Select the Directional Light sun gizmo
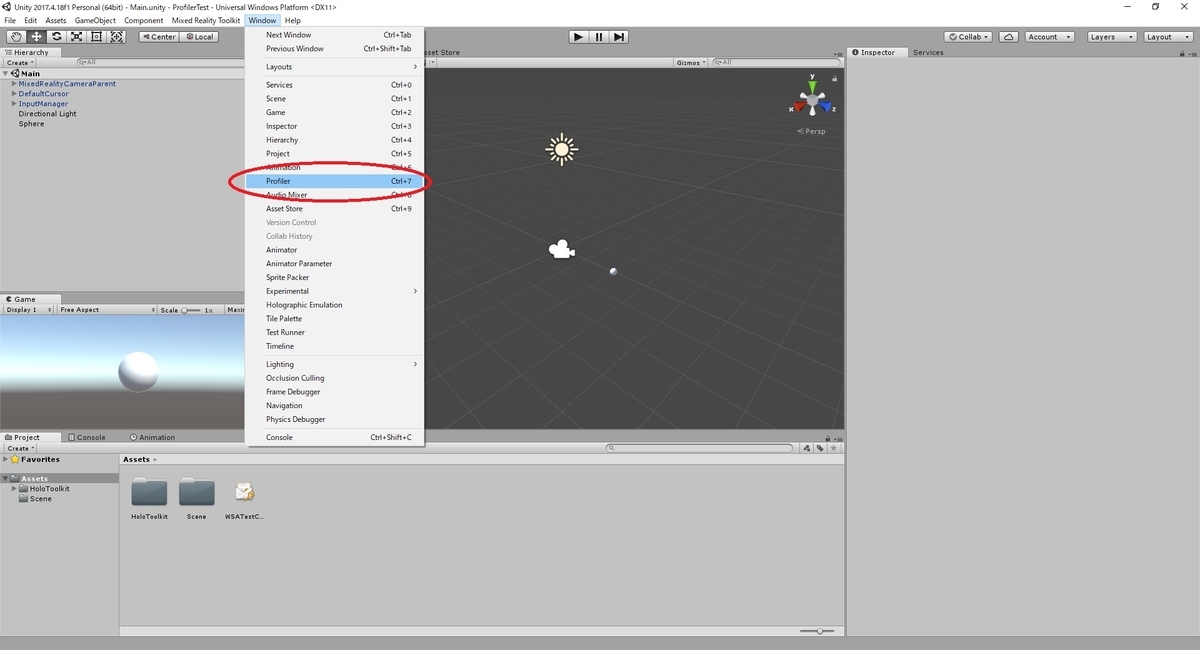The width and height of the screenshot is (1200, 650). pos(561,150)
